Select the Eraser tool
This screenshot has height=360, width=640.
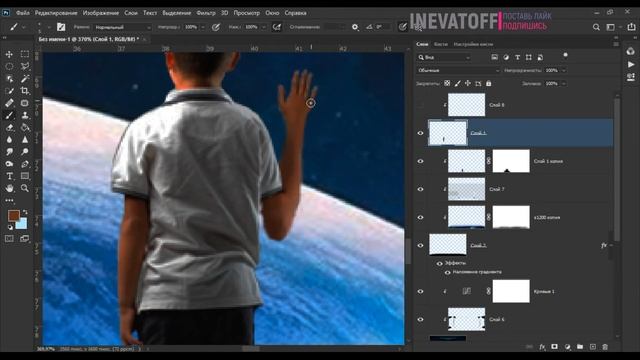9,127
